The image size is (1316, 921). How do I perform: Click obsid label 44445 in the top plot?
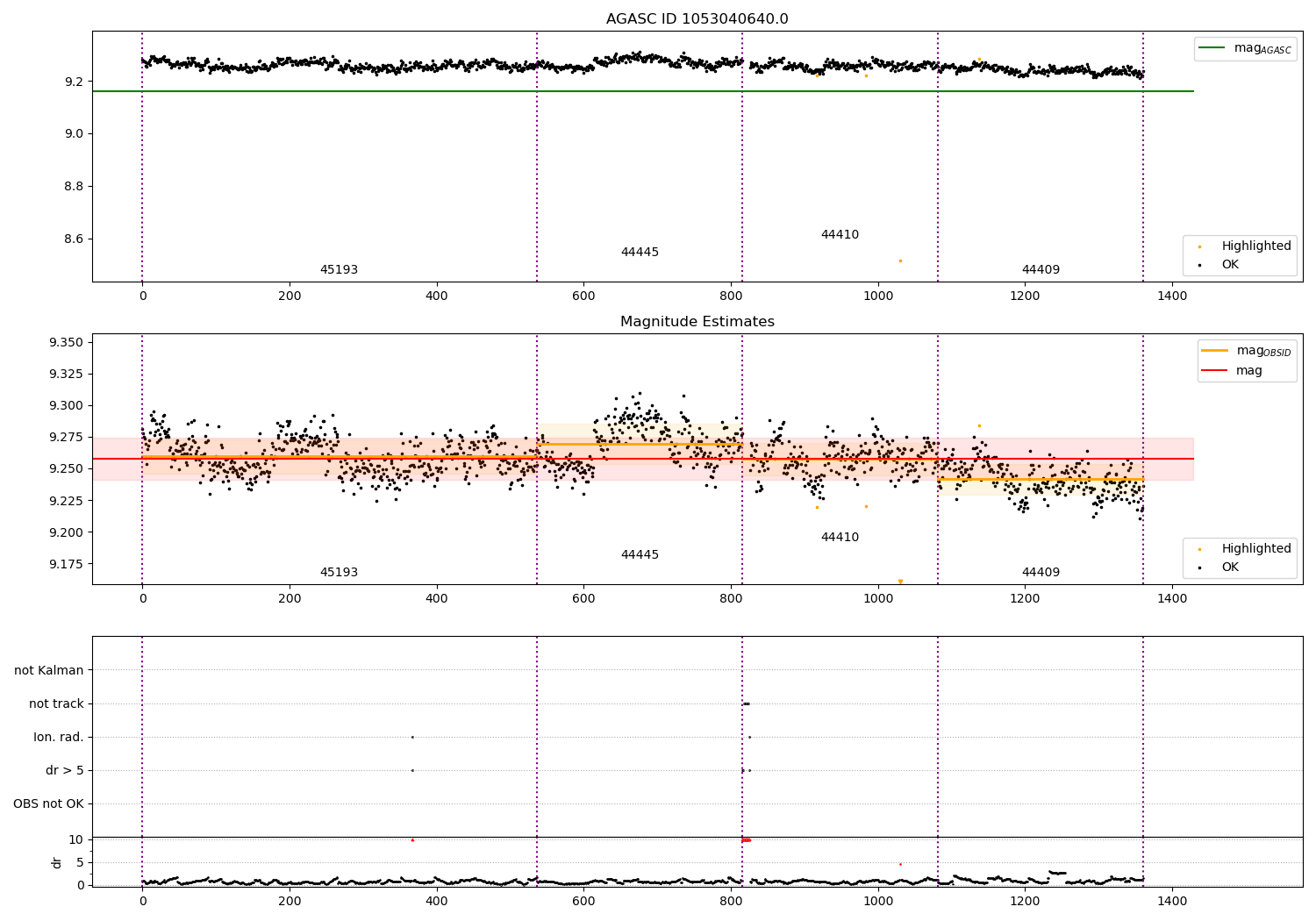click(x=640, y=253)
